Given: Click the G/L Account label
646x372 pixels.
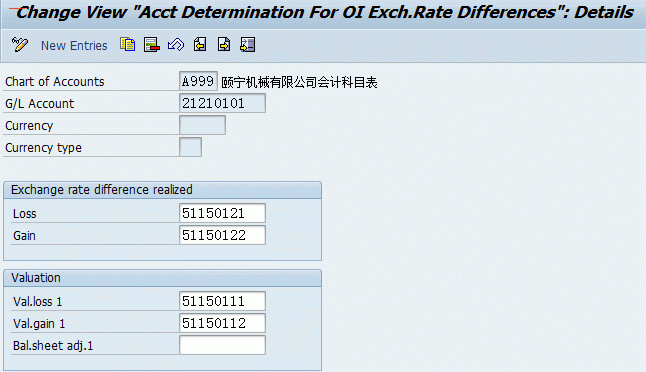Looking at the screenshot, I should pos(40,103).
